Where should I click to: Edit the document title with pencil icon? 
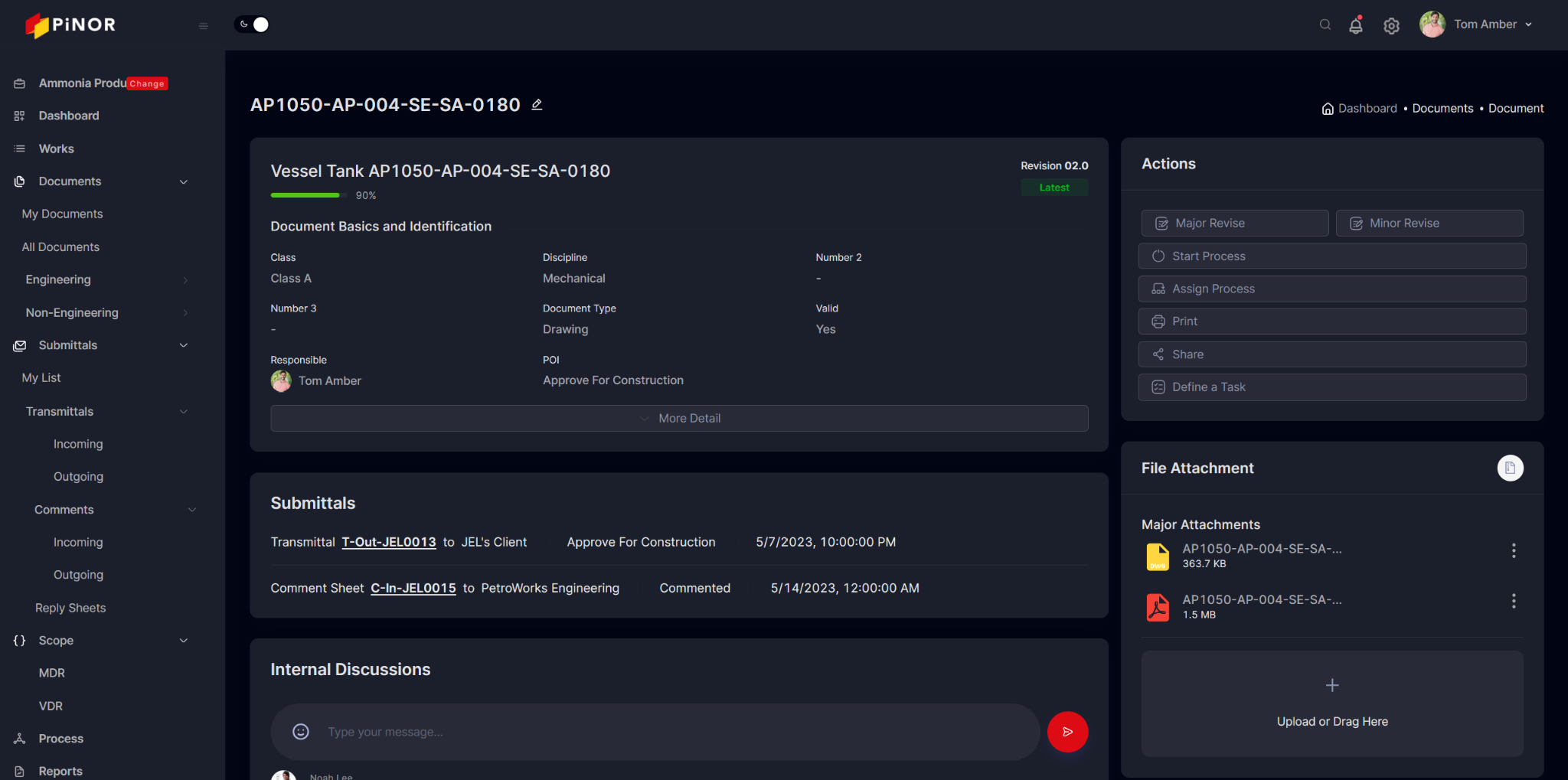[x=537, y=105]
